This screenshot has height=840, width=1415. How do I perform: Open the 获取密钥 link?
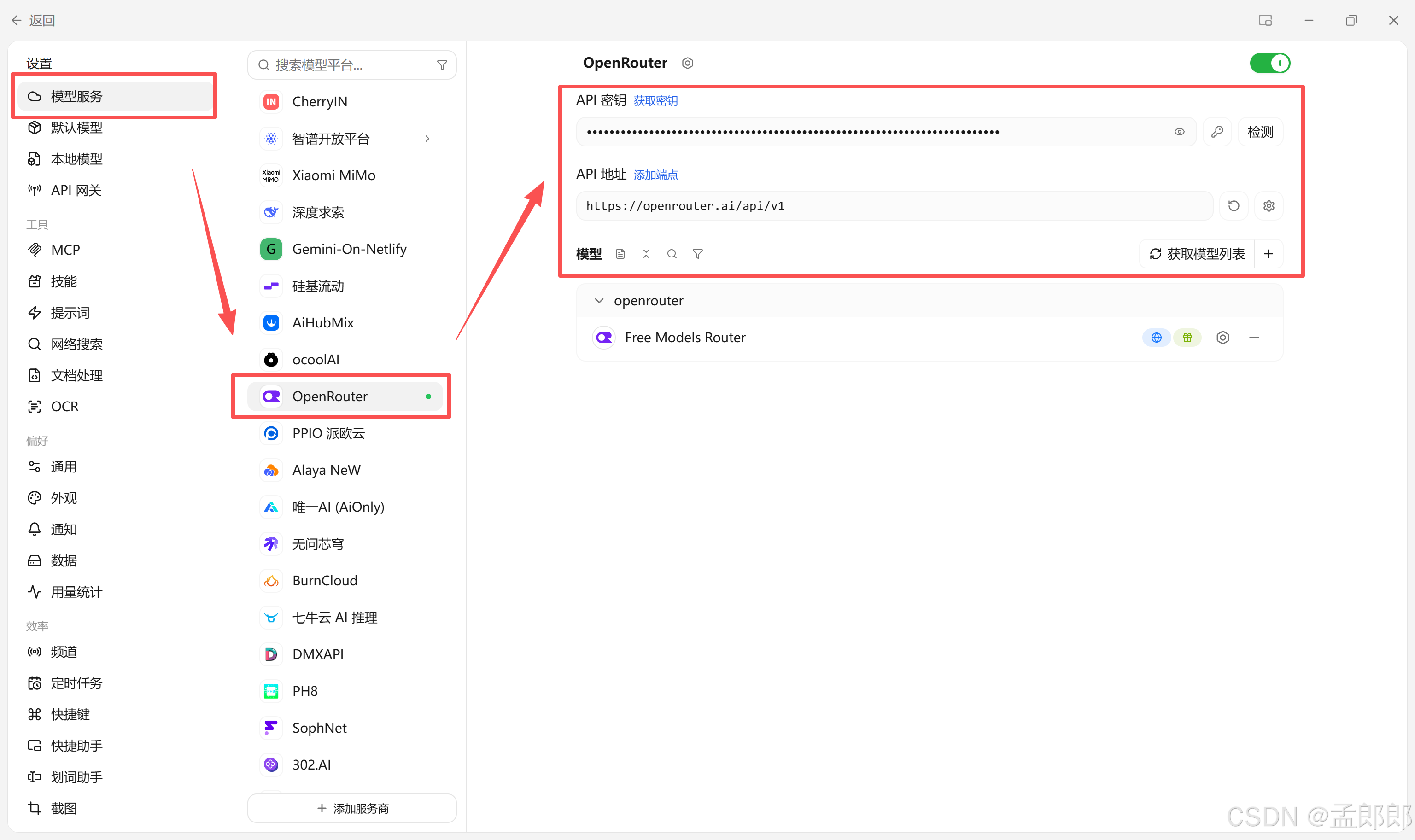point(655,101)
